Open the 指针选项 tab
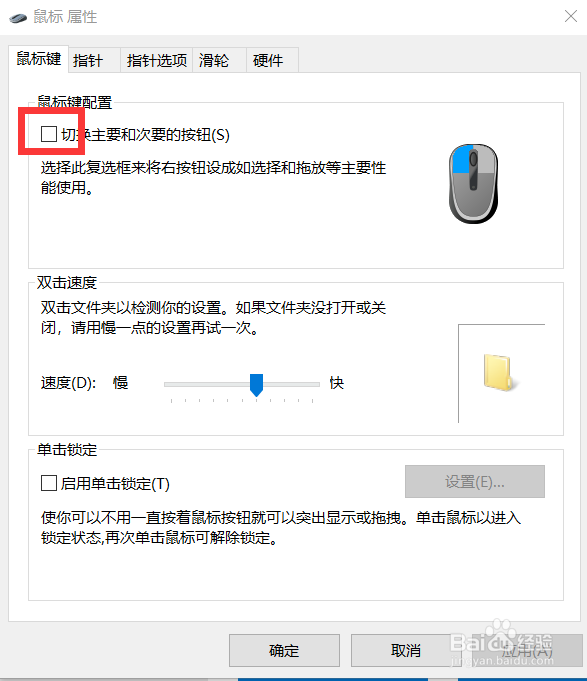This screenshot has width=587, height=681. tap(156, 60)
